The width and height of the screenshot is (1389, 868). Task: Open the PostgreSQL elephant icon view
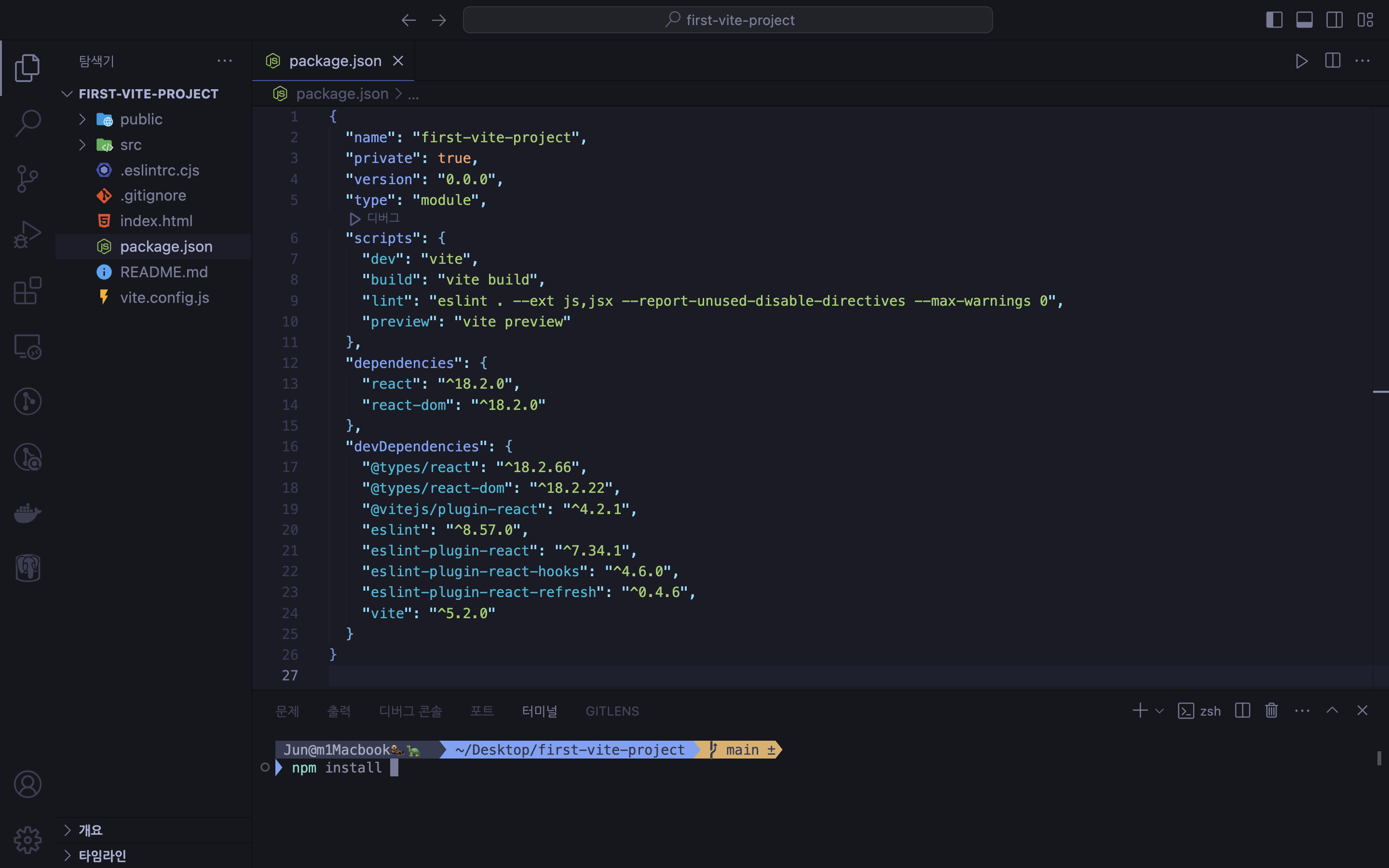pos(27,568)
